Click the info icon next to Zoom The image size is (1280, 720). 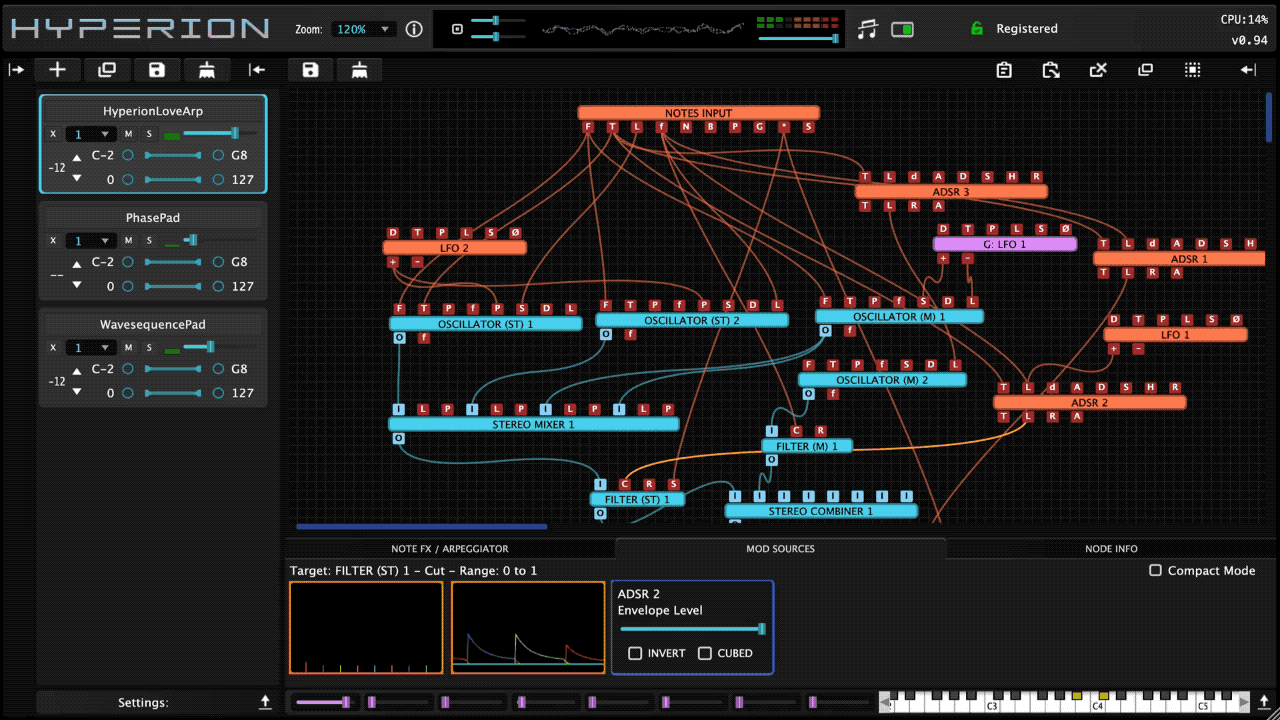pyautogui.click(x=414, y=29)
